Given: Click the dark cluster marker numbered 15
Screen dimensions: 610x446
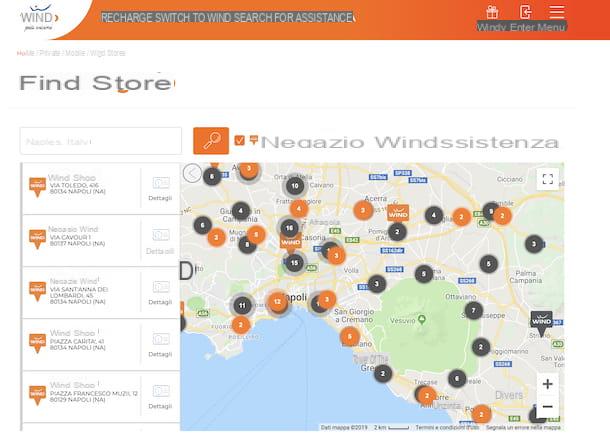Looking at the screenshot, I should [294, 263].
